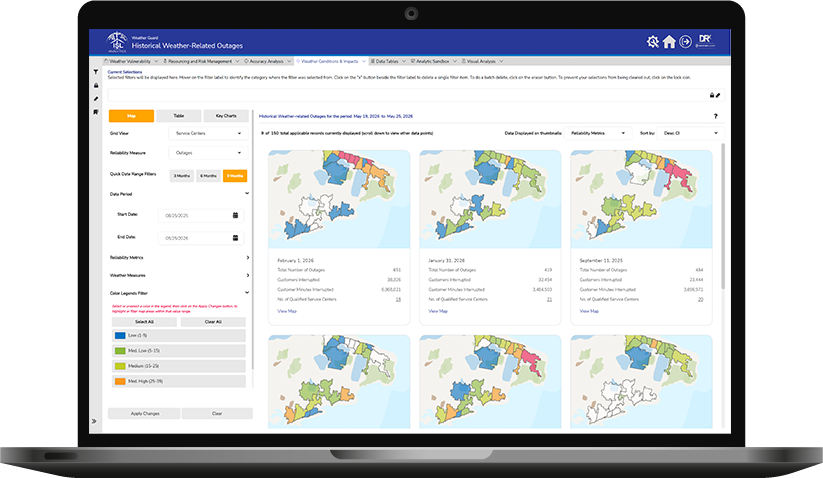Viewport: 823px width, 478px height.
Task: Click the End Date input field
Action: pyautogui.click(x=201, y=238)
